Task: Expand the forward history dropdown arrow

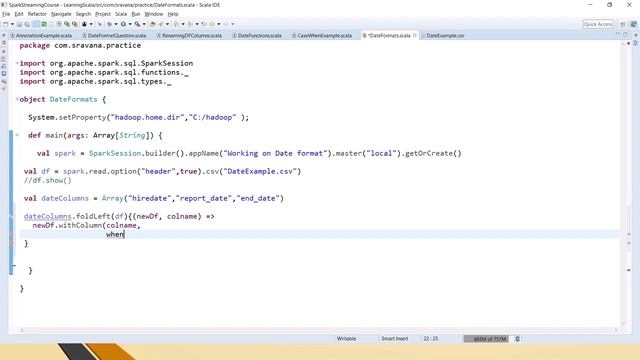Action: click(233, 24)
